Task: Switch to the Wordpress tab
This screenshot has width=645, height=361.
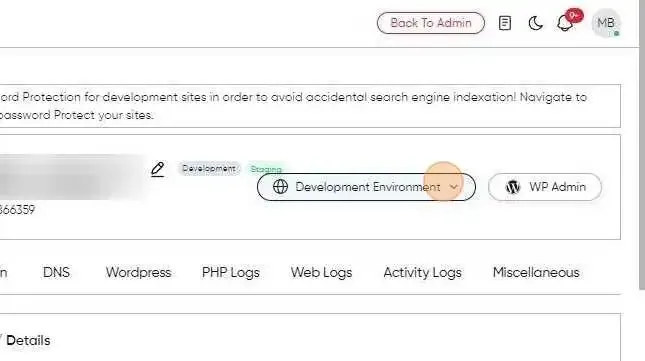Action: click(138, 272)
